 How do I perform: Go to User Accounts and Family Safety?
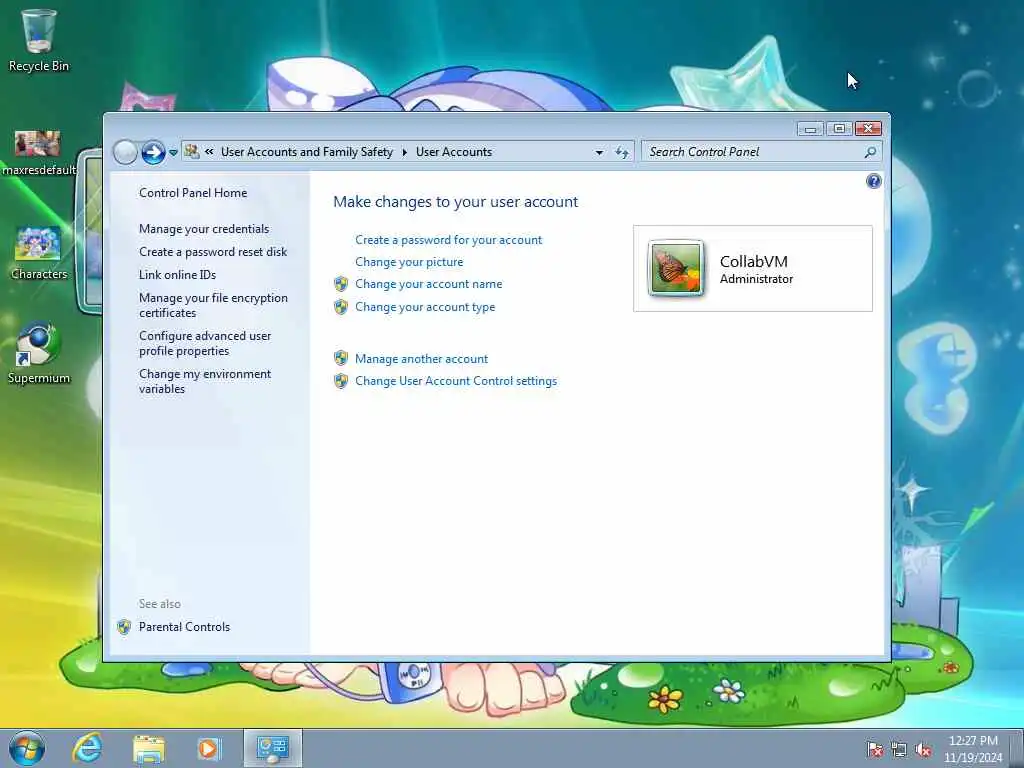pyautogui.click(x=306, y=152)
